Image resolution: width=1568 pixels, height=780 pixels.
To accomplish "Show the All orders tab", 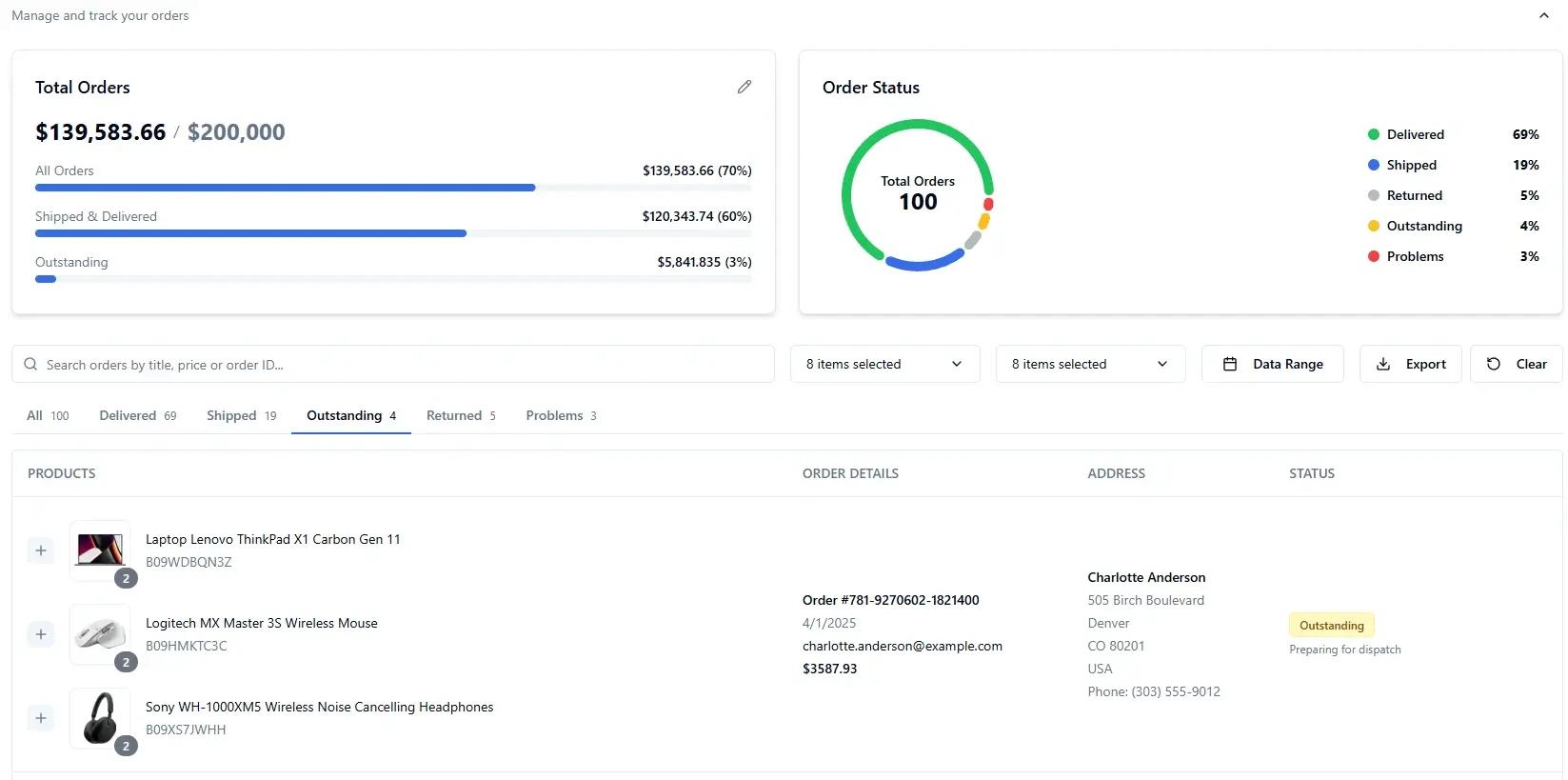I will pos(48,415).
